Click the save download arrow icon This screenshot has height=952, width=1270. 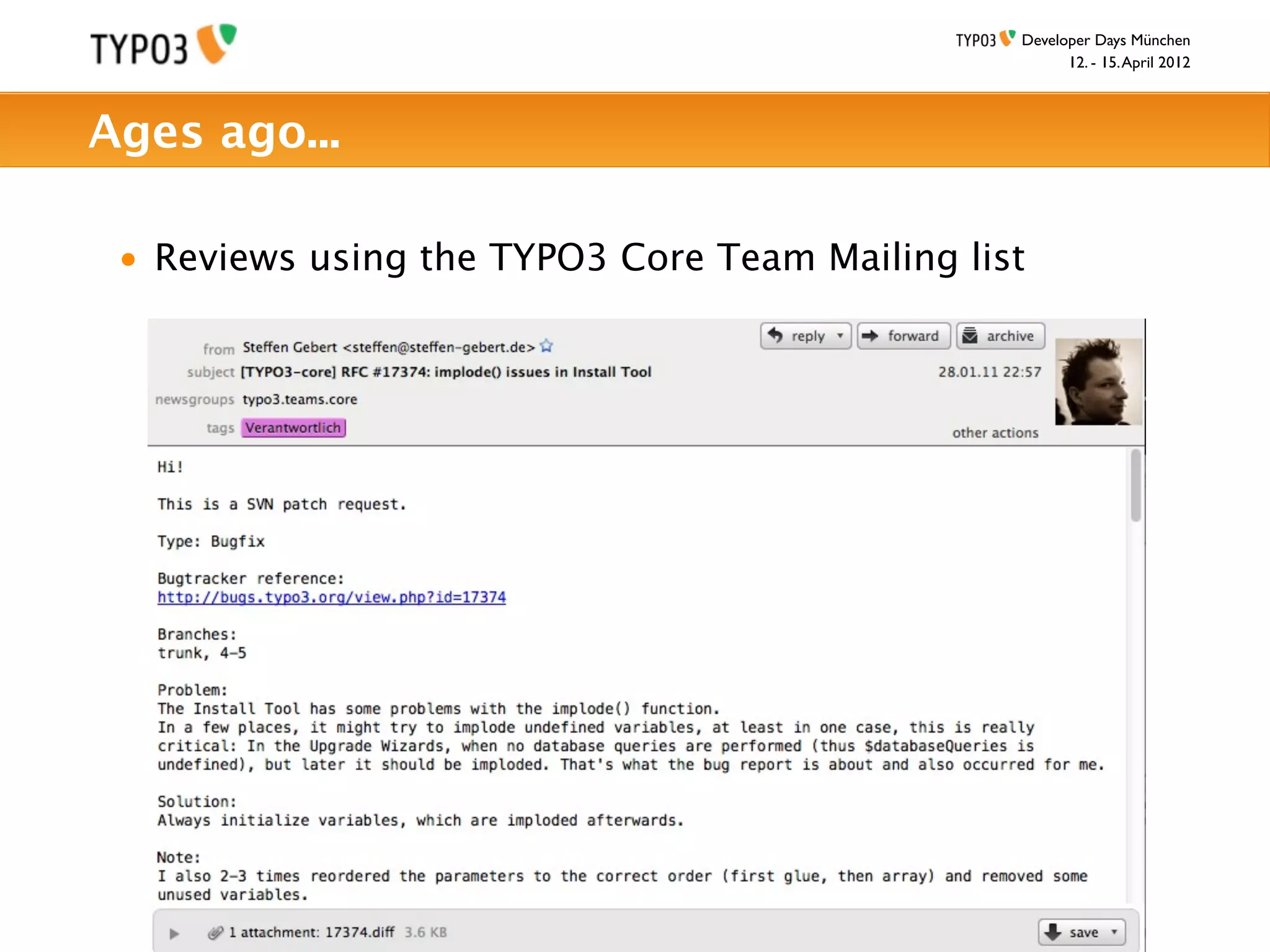click(1053, 932)
